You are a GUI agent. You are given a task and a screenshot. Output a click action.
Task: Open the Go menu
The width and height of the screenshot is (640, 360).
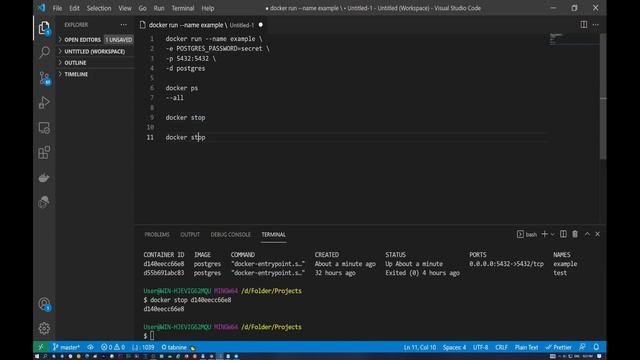point(142,8)
